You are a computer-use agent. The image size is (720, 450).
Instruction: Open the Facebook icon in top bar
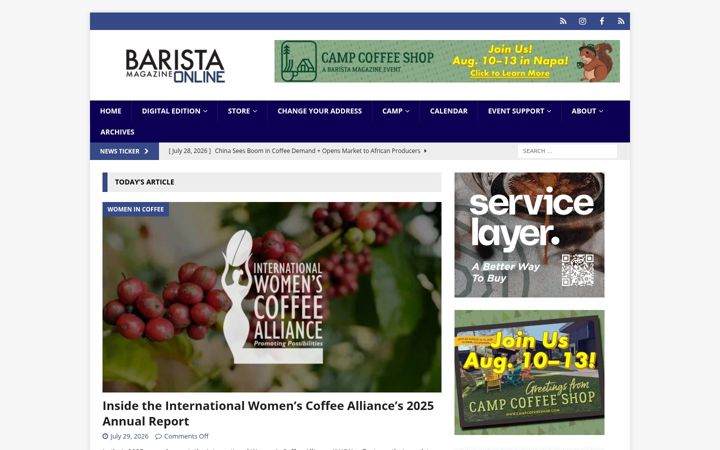(x=602, y=21)
